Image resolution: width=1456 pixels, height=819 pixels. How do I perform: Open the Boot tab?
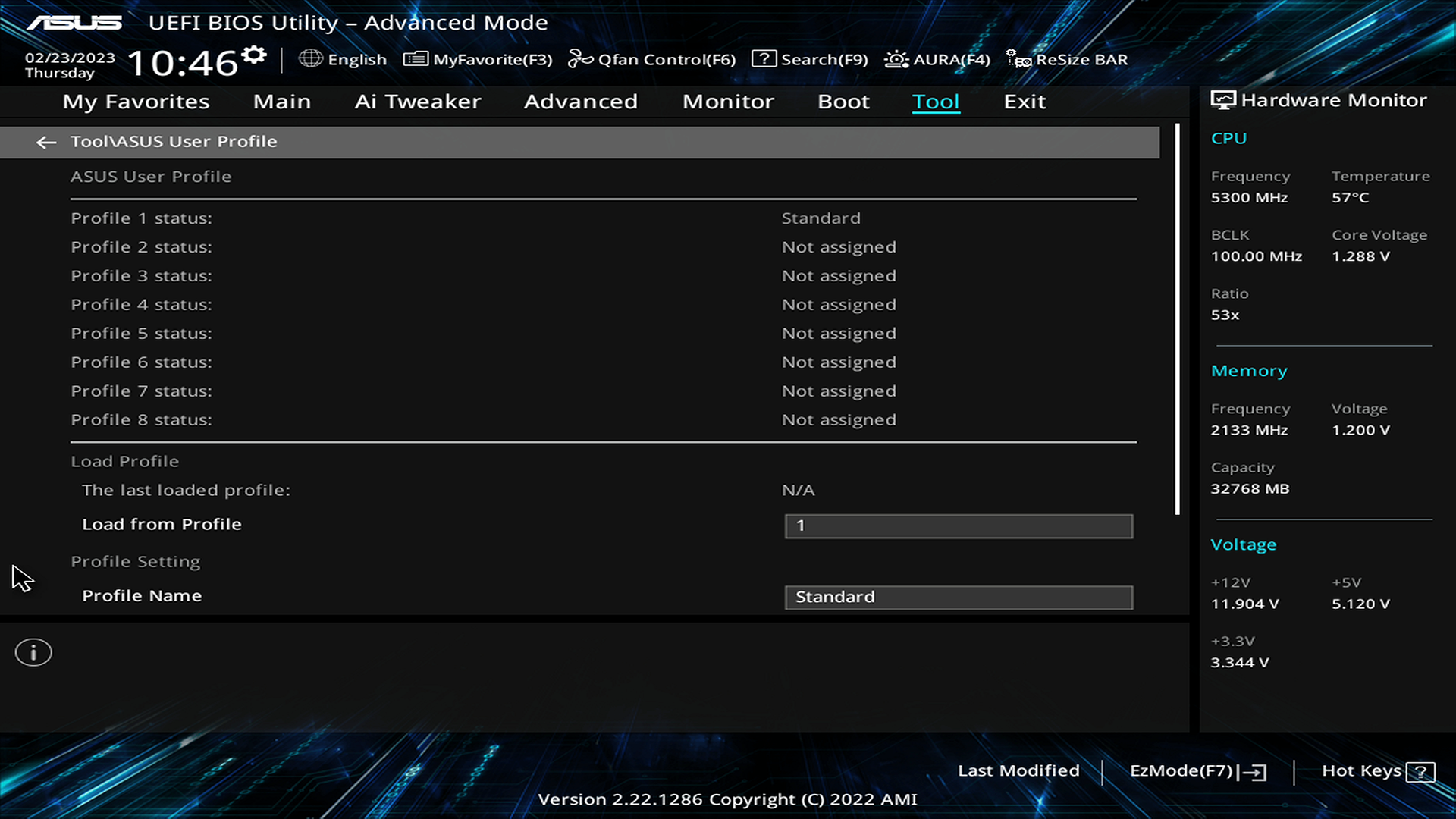click(x=843, y=102)
